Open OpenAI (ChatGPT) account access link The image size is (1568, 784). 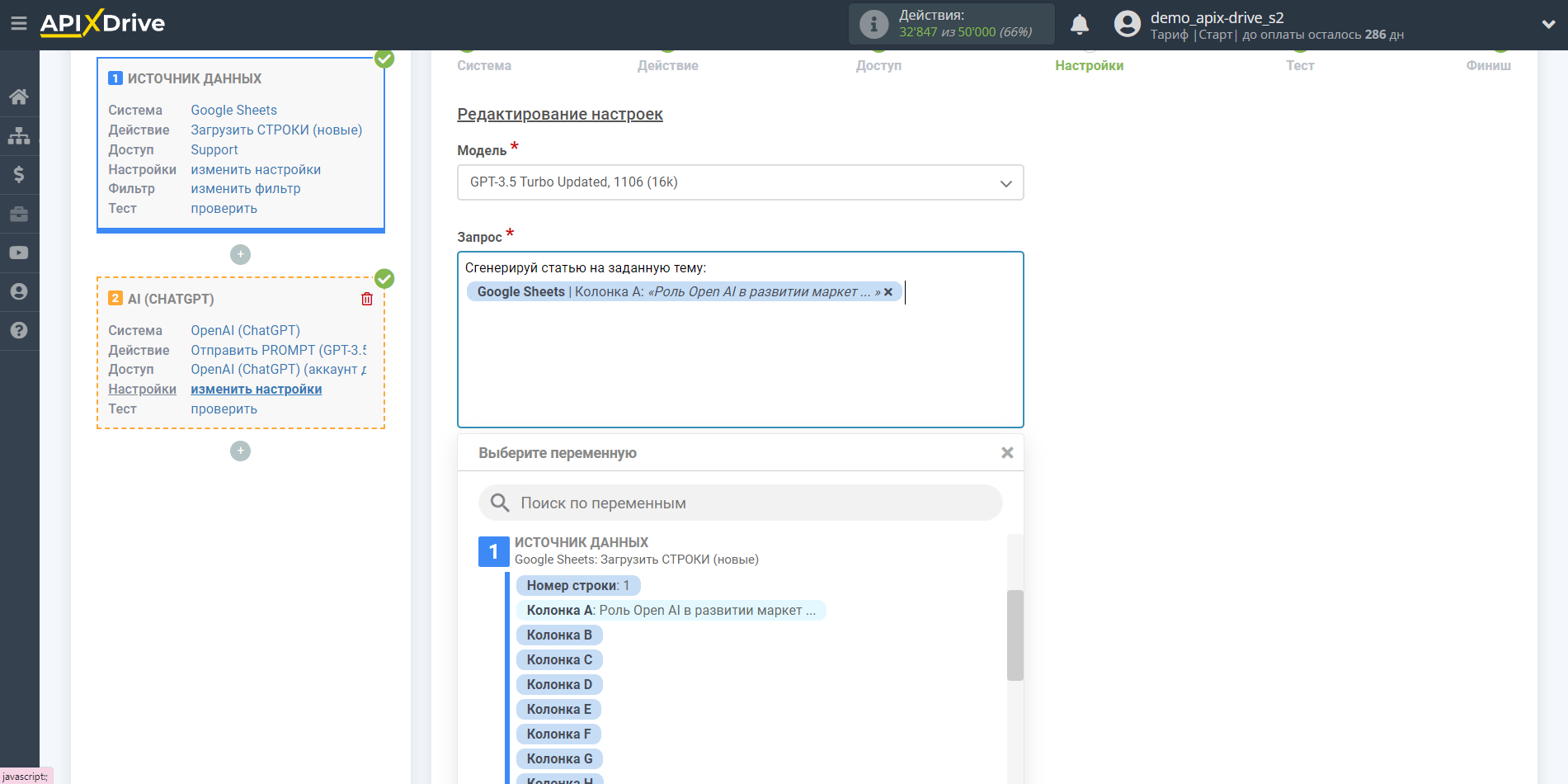279,369
